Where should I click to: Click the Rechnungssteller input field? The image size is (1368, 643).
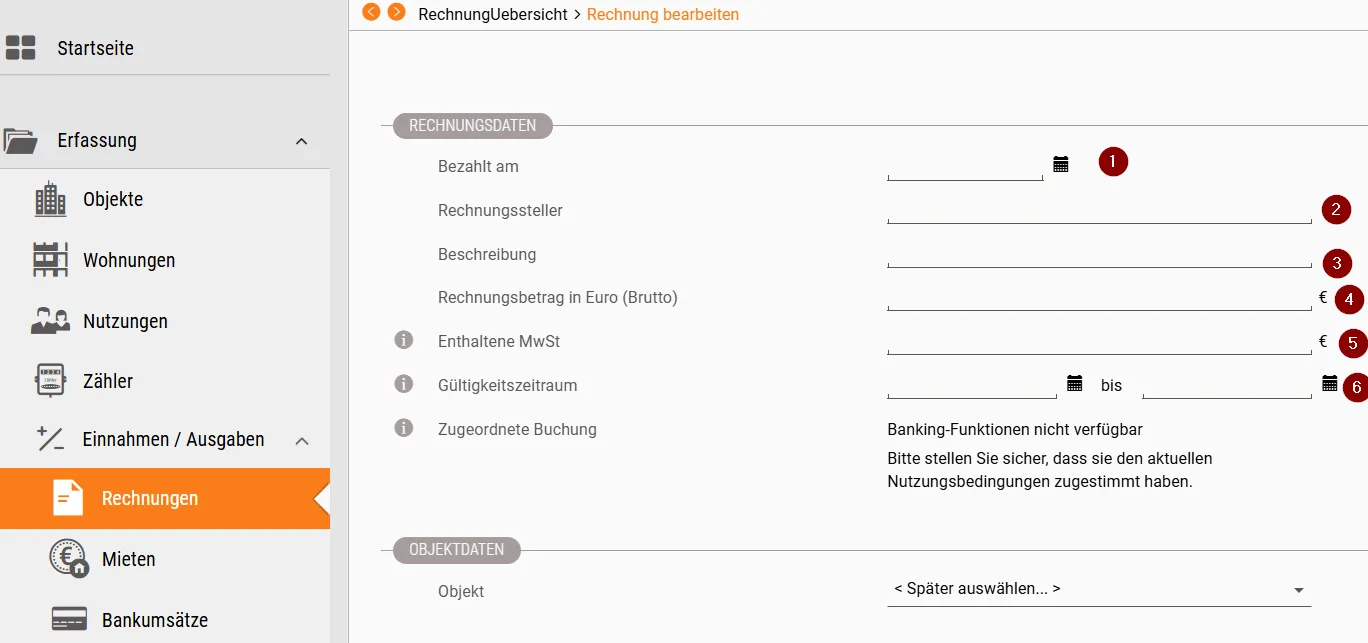point(1098,210)
